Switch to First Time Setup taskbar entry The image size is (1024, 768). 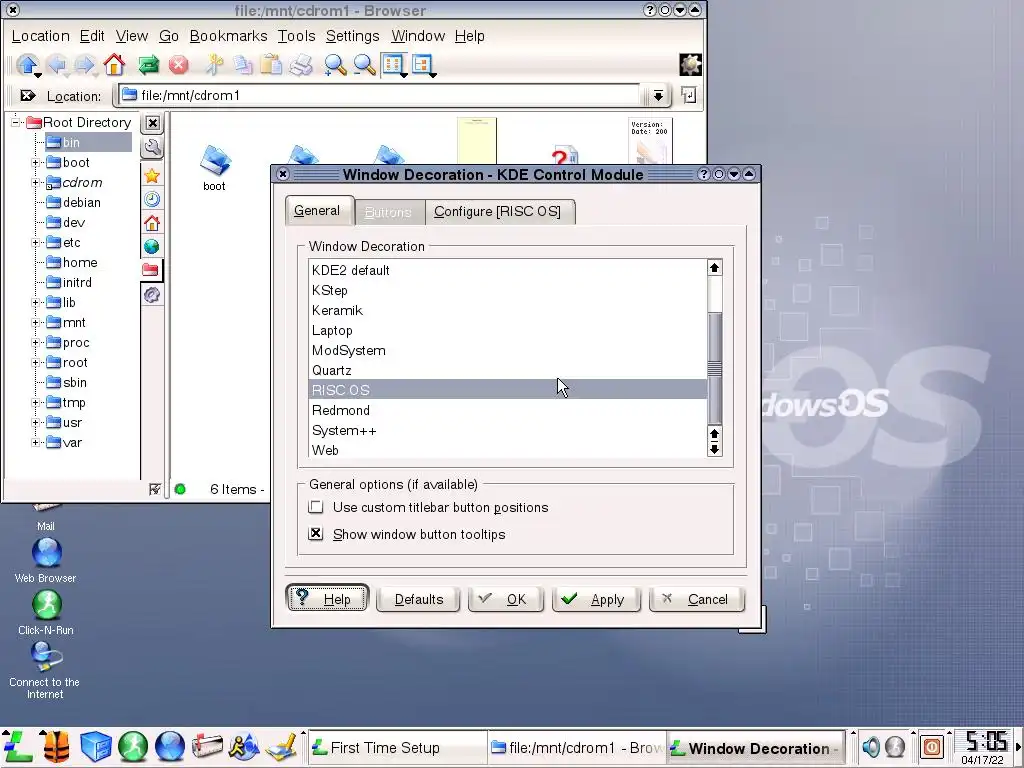point(397,748)
